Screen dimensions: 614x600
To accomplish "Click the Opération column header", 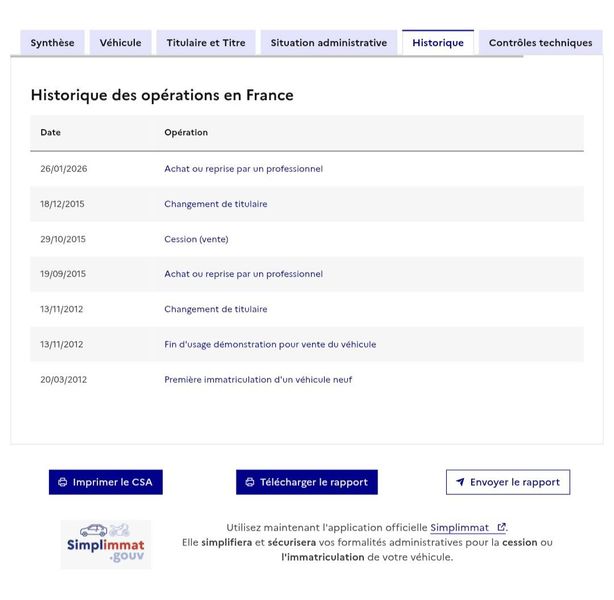I will coord(186,132).
